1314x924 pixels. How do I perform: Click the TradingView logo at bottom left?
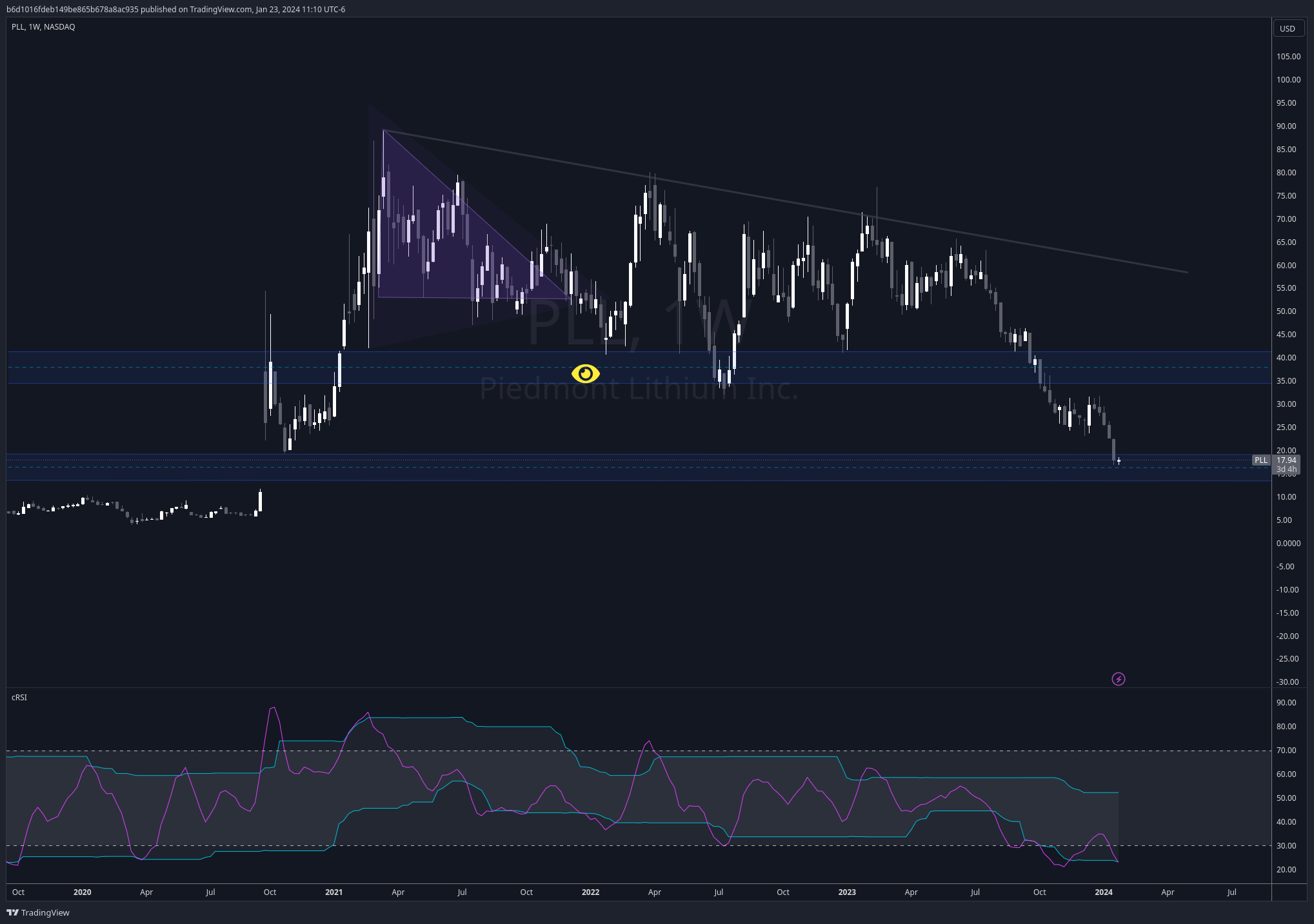38,912
